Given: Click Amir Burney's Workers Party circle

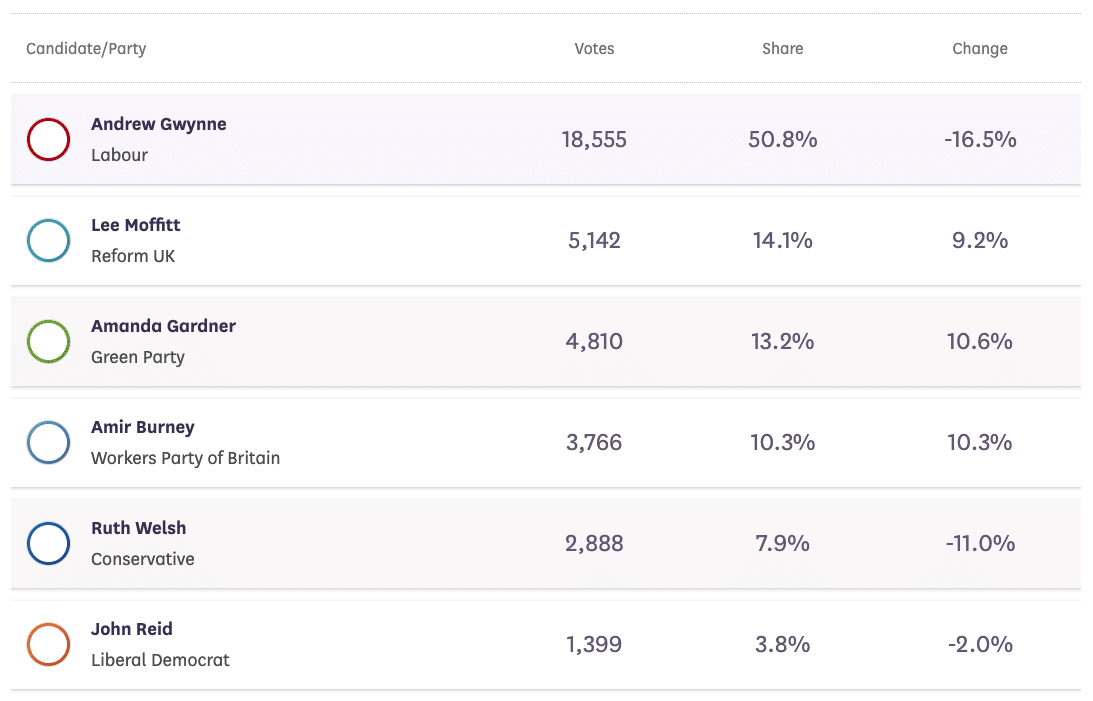Looking at the screenshot, I should coord(48,442).
